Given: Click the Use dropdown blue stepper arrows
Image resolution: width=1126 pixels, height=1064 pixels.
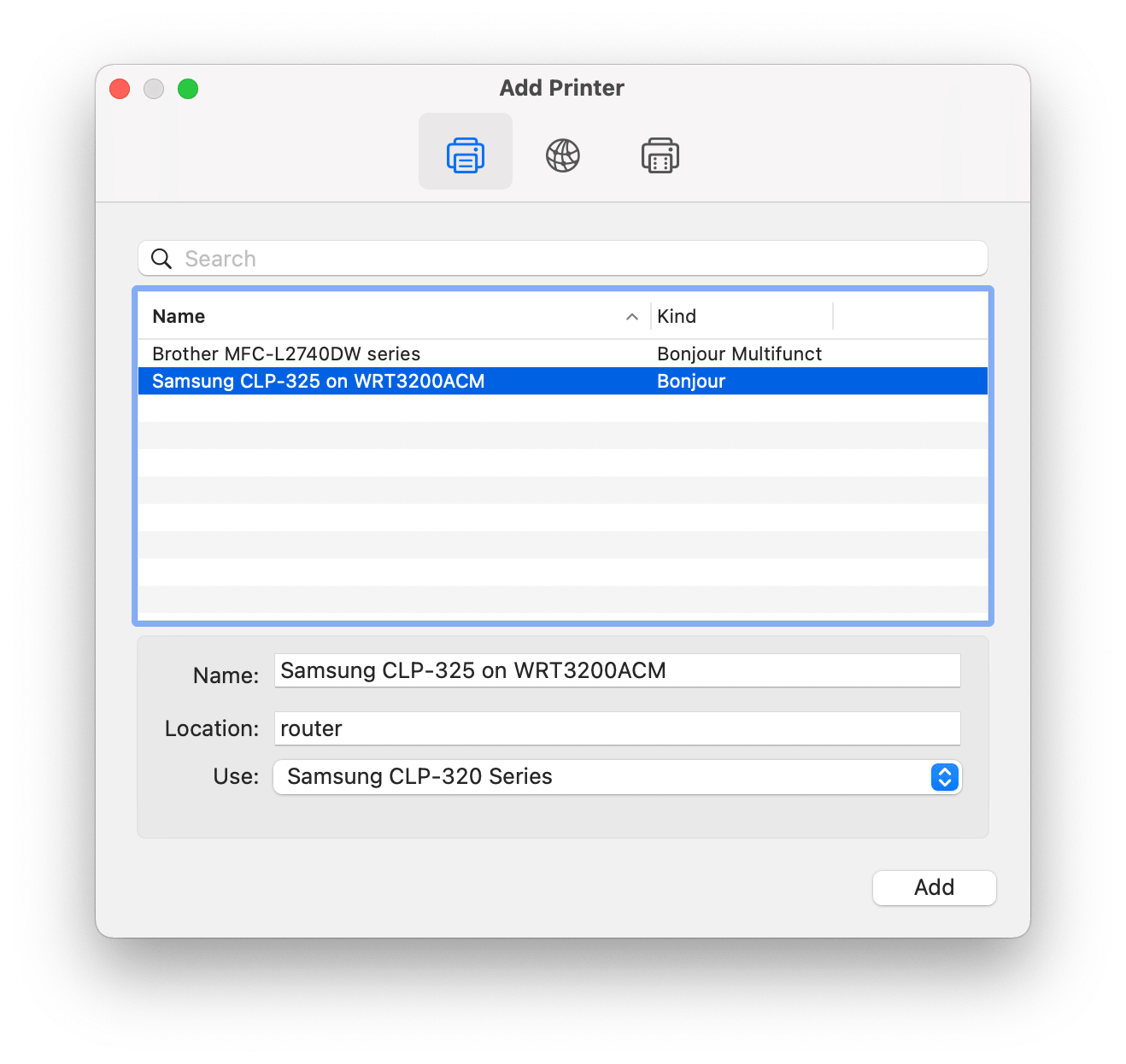Looking at the screenshot, I should [x=944, y=777].
